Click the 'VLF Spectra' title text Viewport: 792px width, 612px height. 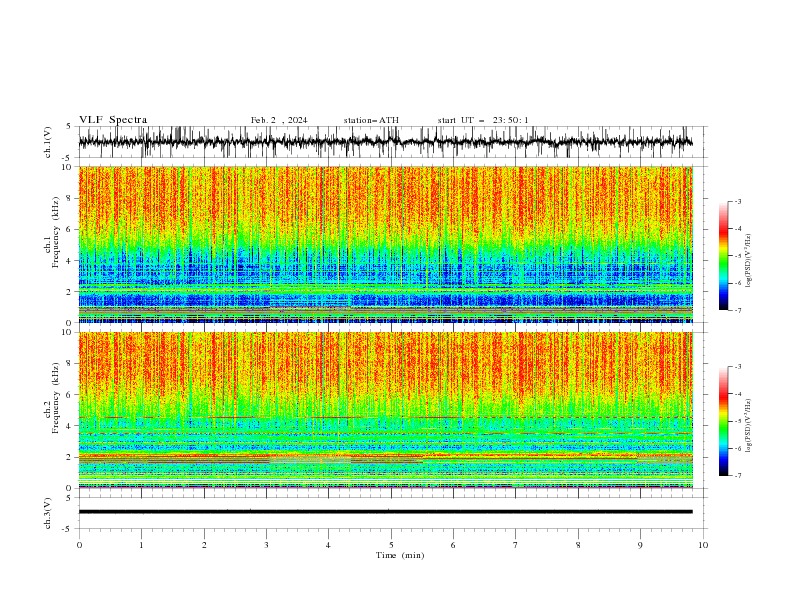(113, 120)
